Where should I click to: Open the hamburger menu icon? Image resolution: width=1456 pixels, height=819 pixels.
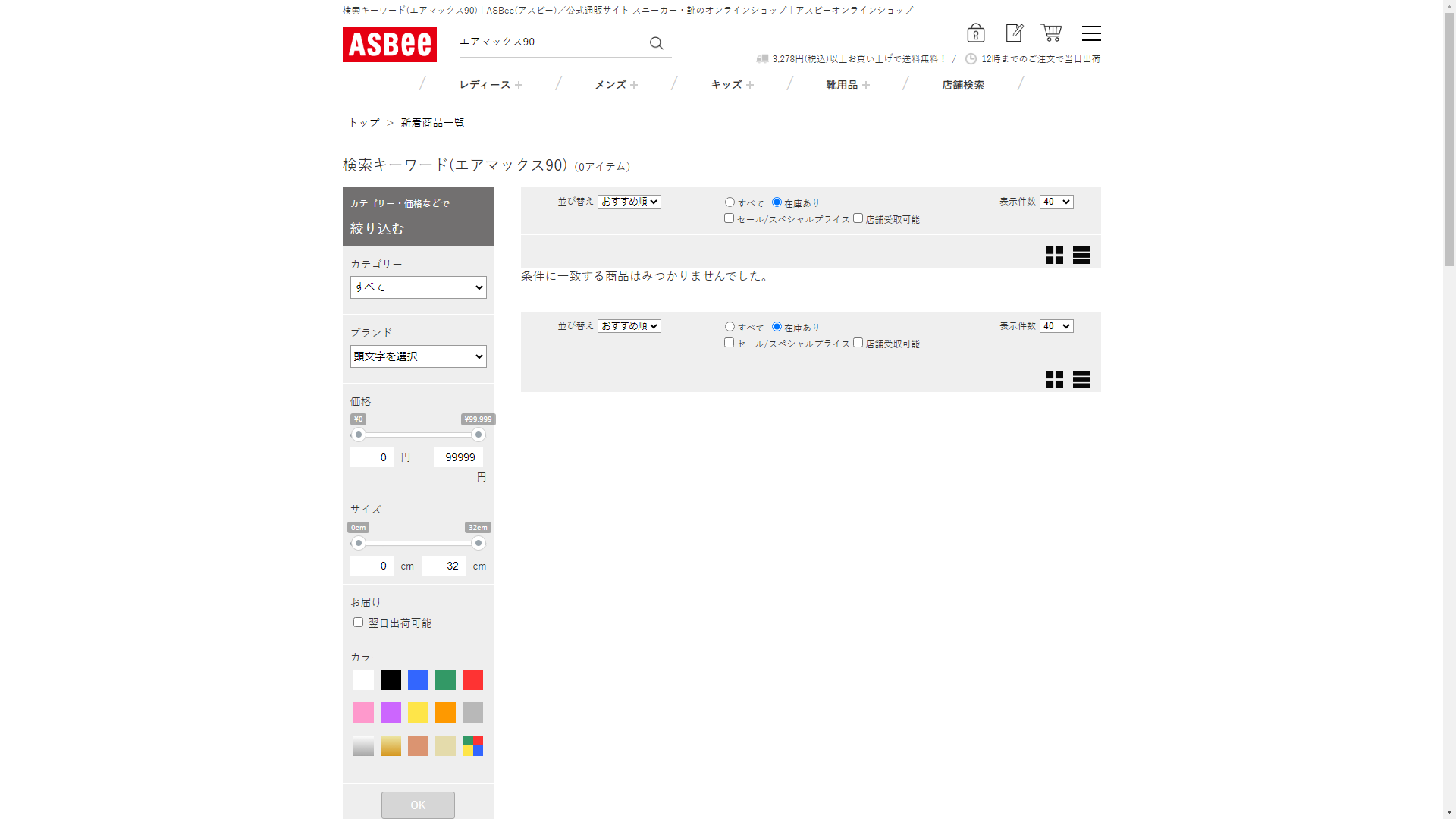tap(1091, 33)
